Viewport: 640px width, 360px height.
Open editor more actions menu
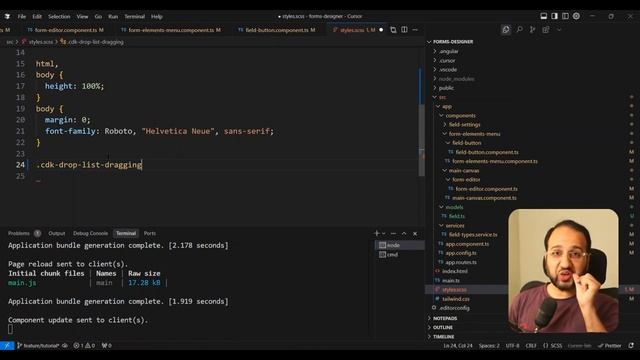click(415, 30)
